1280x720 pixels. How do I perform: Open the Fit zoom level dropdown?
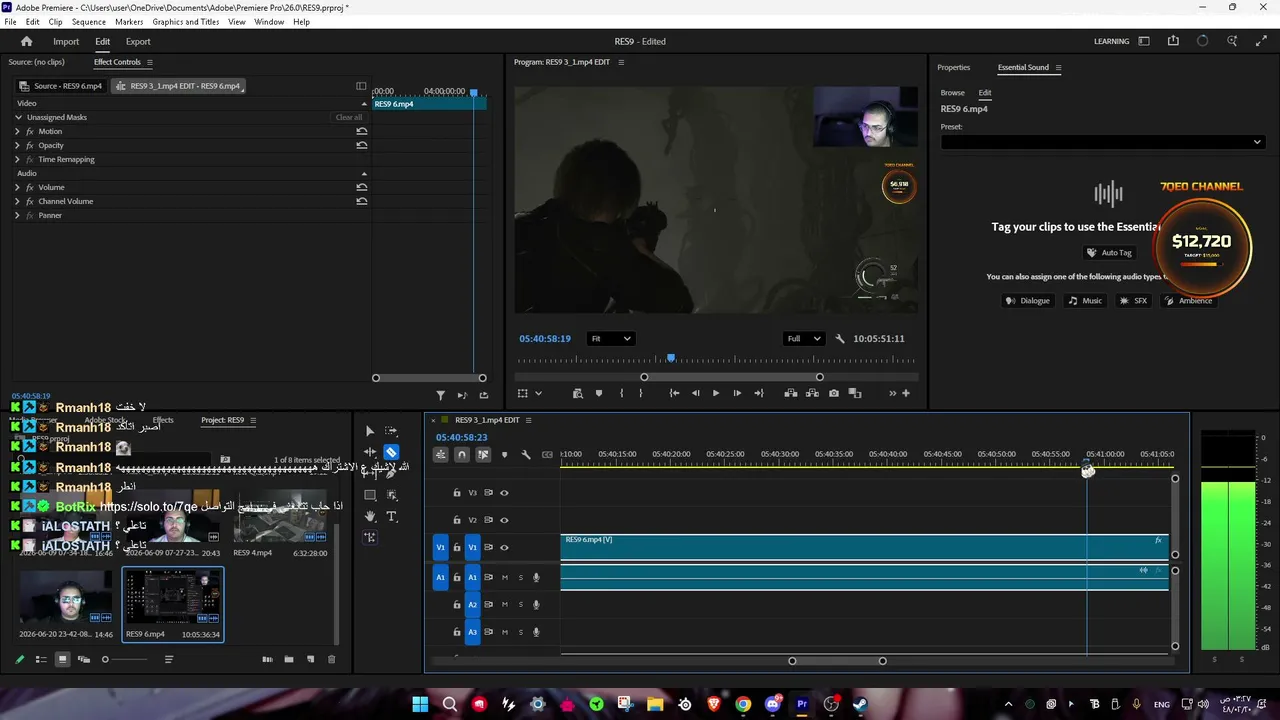[x=610, y=339]
